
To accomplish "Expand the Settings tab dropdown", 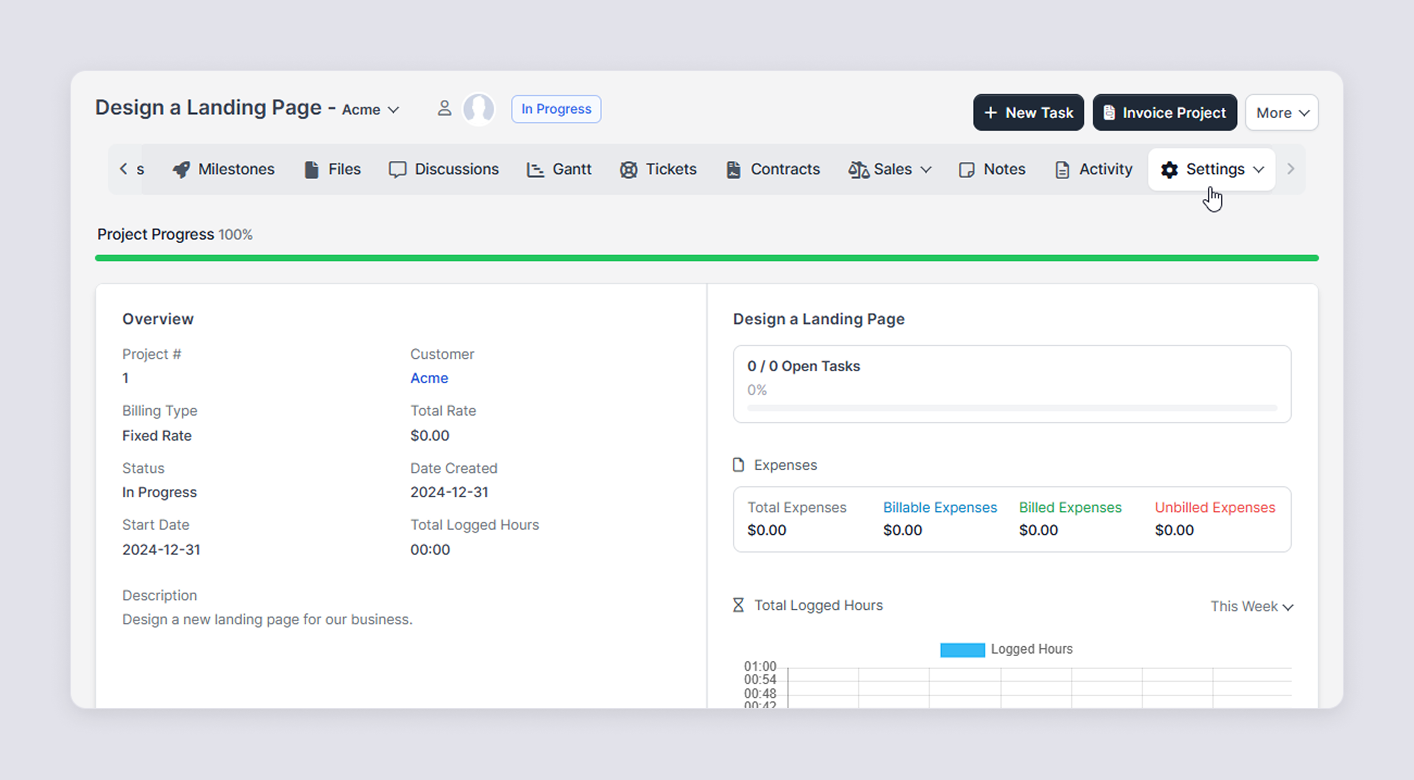I will coord(1258,170).
